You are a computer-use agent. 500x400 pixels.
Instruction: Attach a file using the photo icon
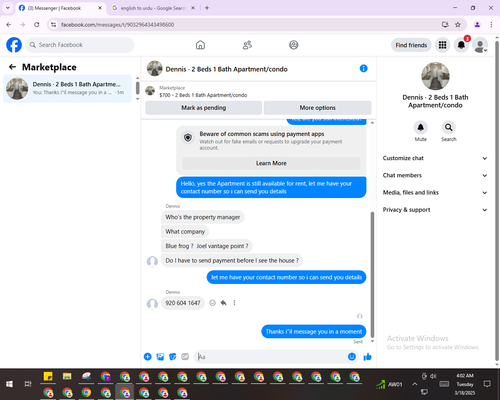point(160,357)
